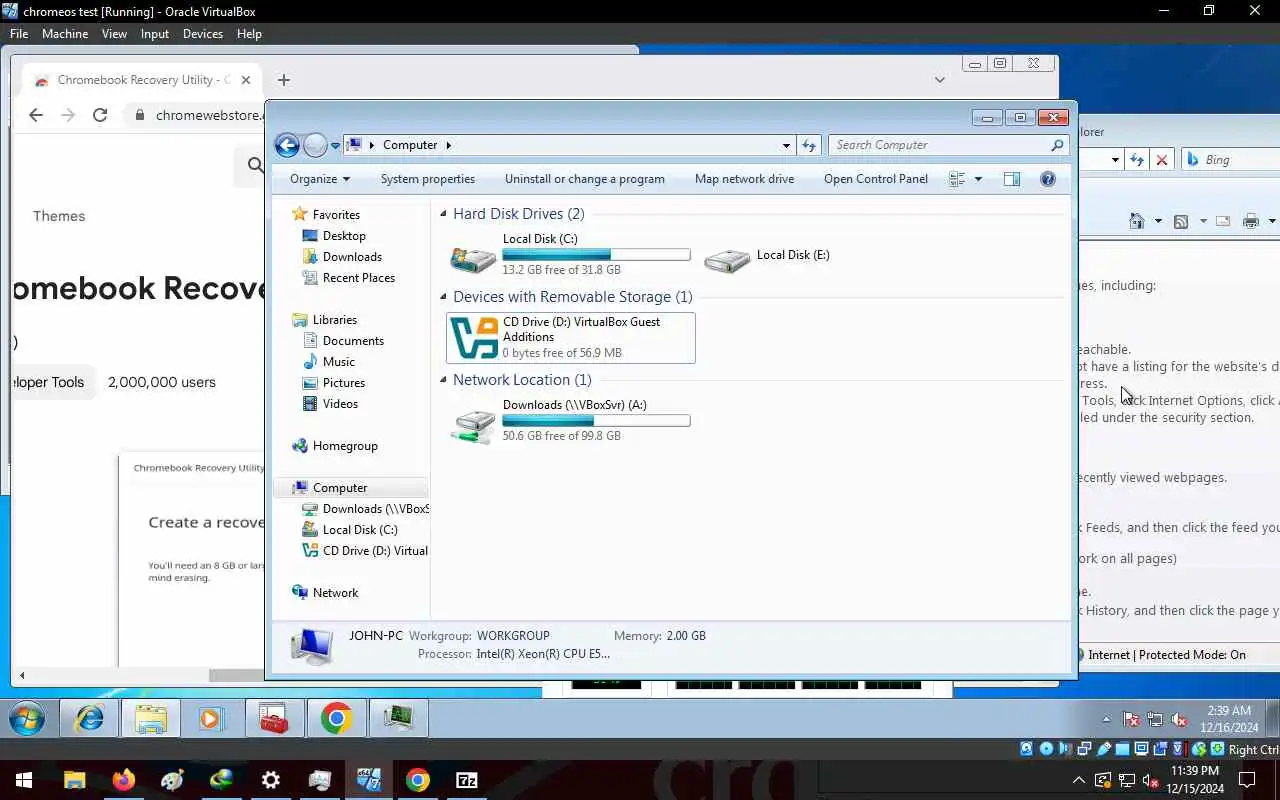Select Uninstall or change a program

584,179
